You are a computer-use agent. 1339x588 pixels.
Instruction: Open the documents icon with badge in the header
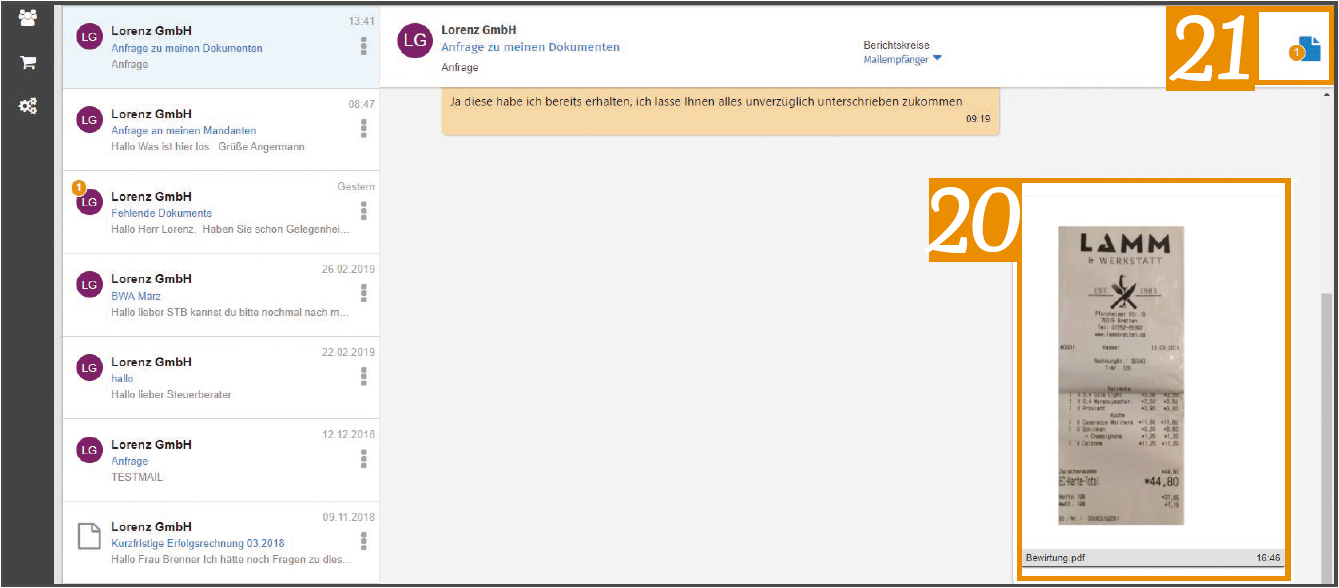coord(1305,48)
